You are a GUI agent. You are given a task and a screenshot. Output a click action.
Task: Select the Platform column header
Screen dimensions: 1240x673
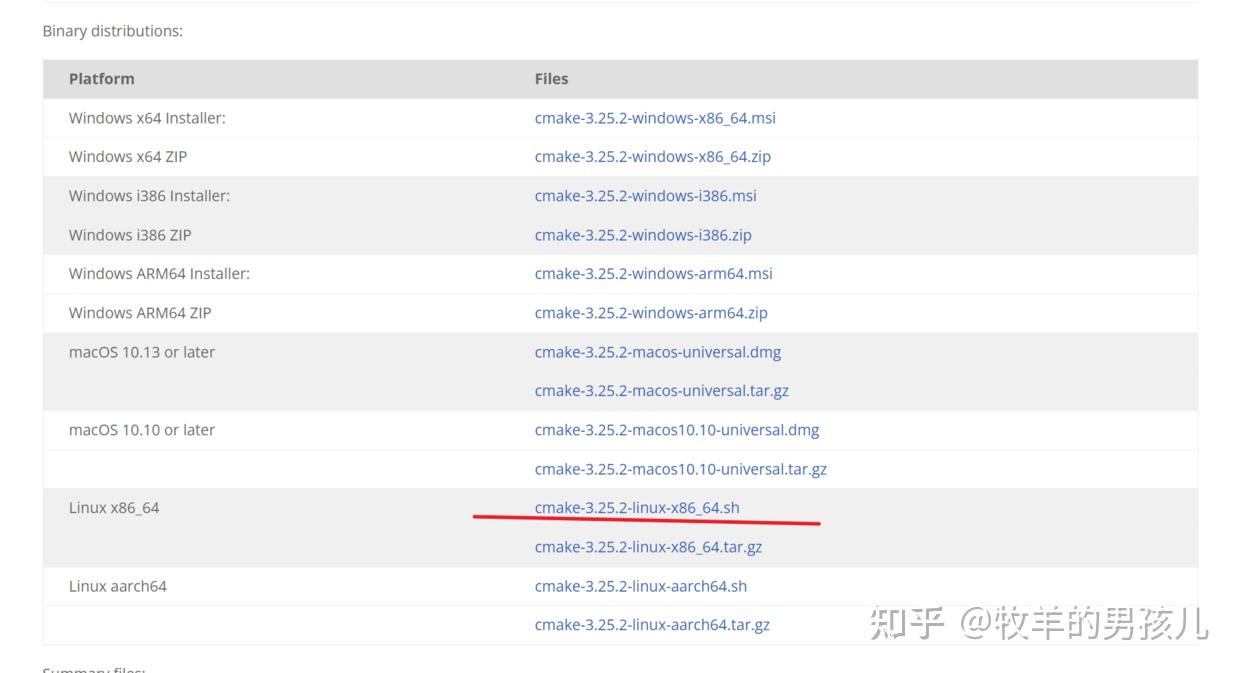101,79
